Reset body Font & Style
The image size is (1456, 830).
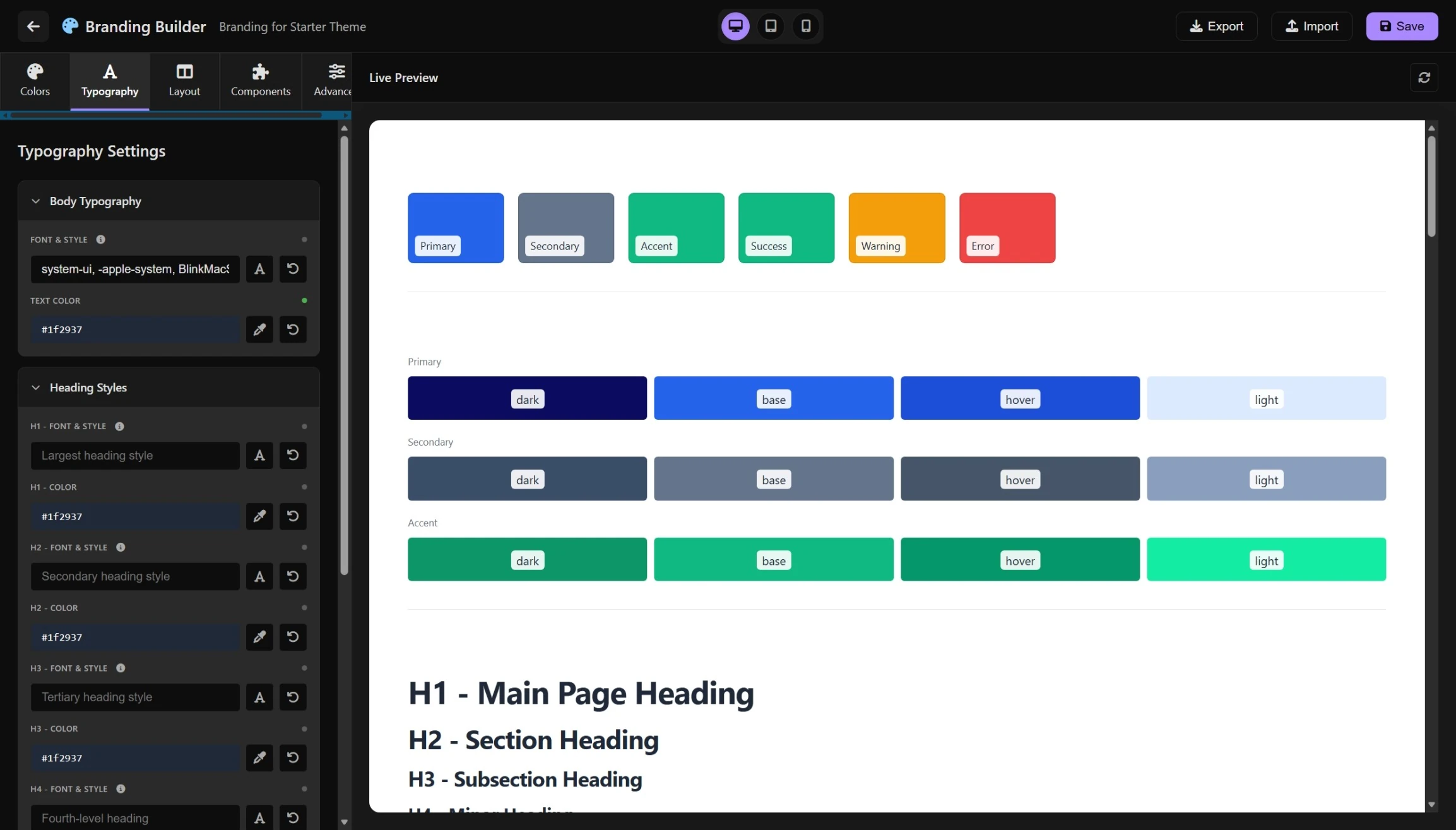pyautogui.click(x=293, y=269)
